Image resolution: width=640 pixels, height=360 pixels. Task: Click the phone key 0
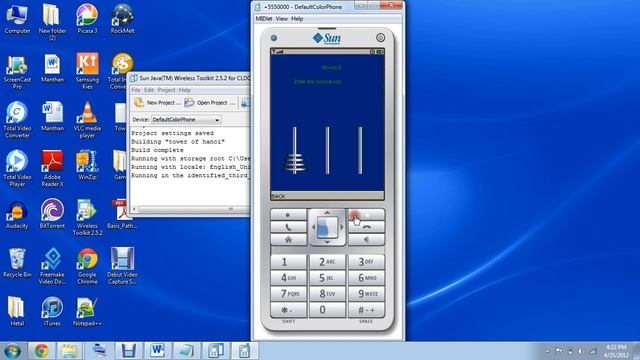[x=327, y=310]
